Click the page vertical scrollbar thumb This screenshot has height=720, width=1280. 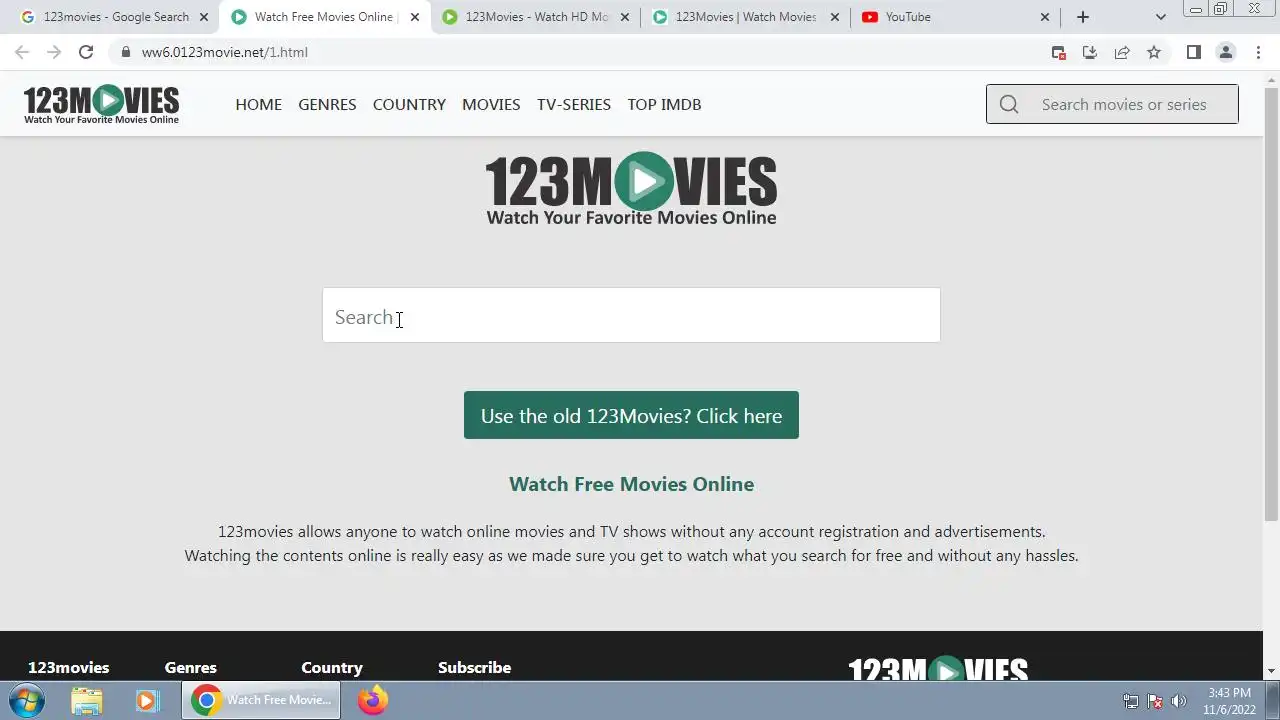click(x=1271, y=304)
